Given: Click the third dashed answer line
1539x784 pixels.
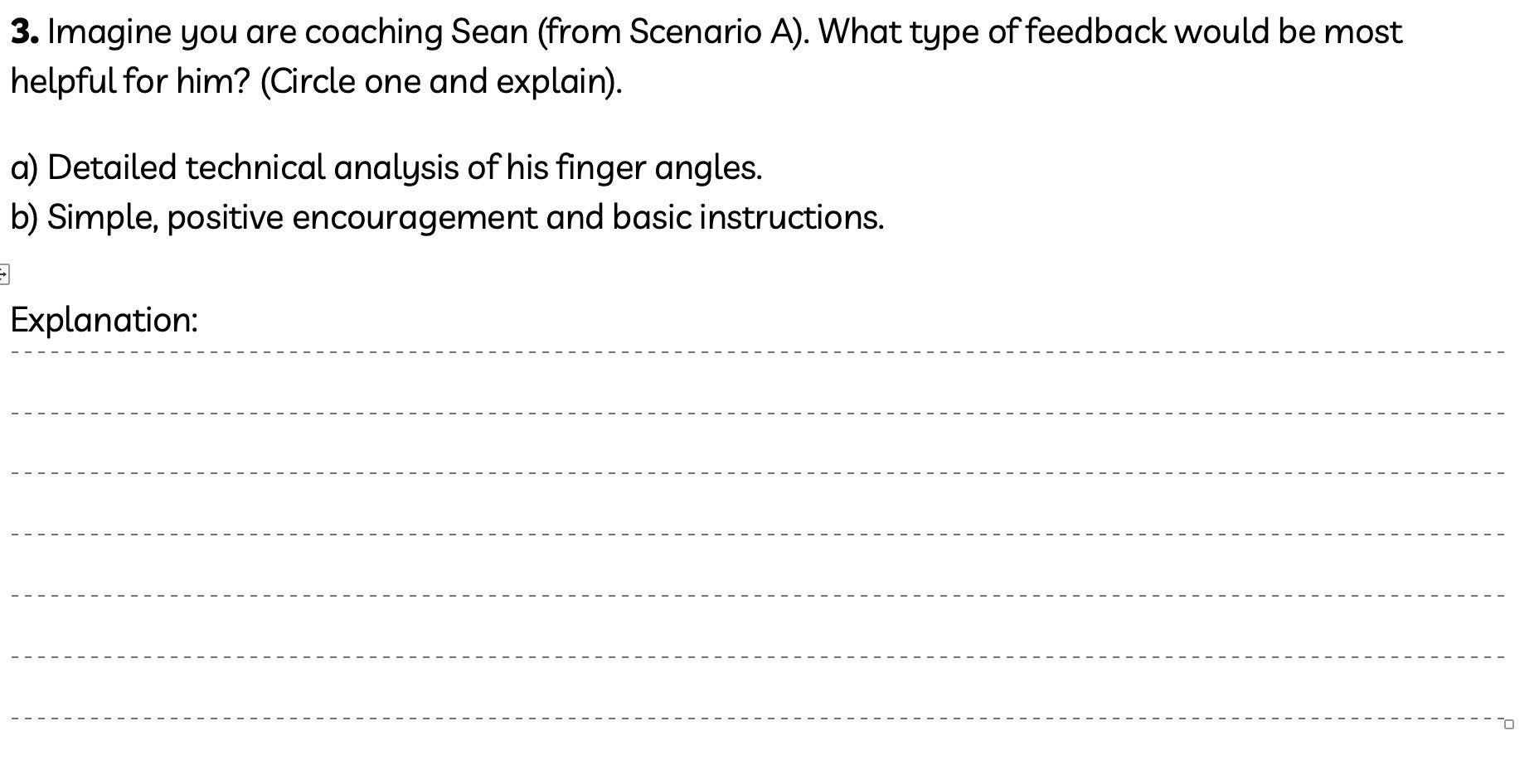Looking at the screenshot, I should point(758,472).
